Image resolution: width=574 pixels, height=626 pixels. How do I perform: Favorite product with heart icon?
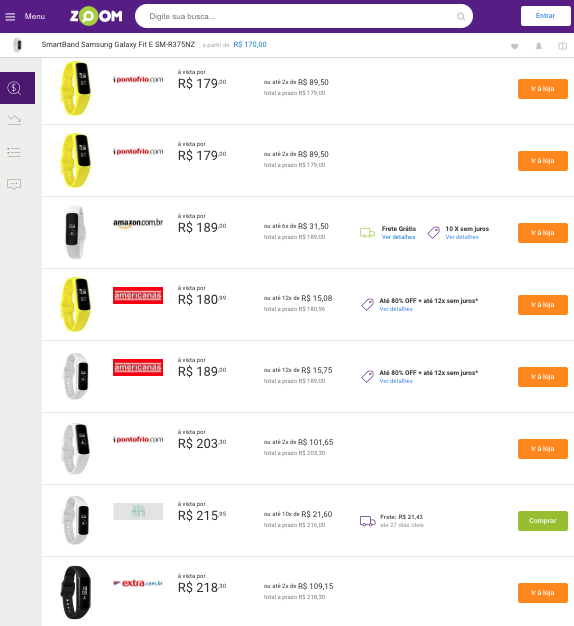tap(515, 46)
